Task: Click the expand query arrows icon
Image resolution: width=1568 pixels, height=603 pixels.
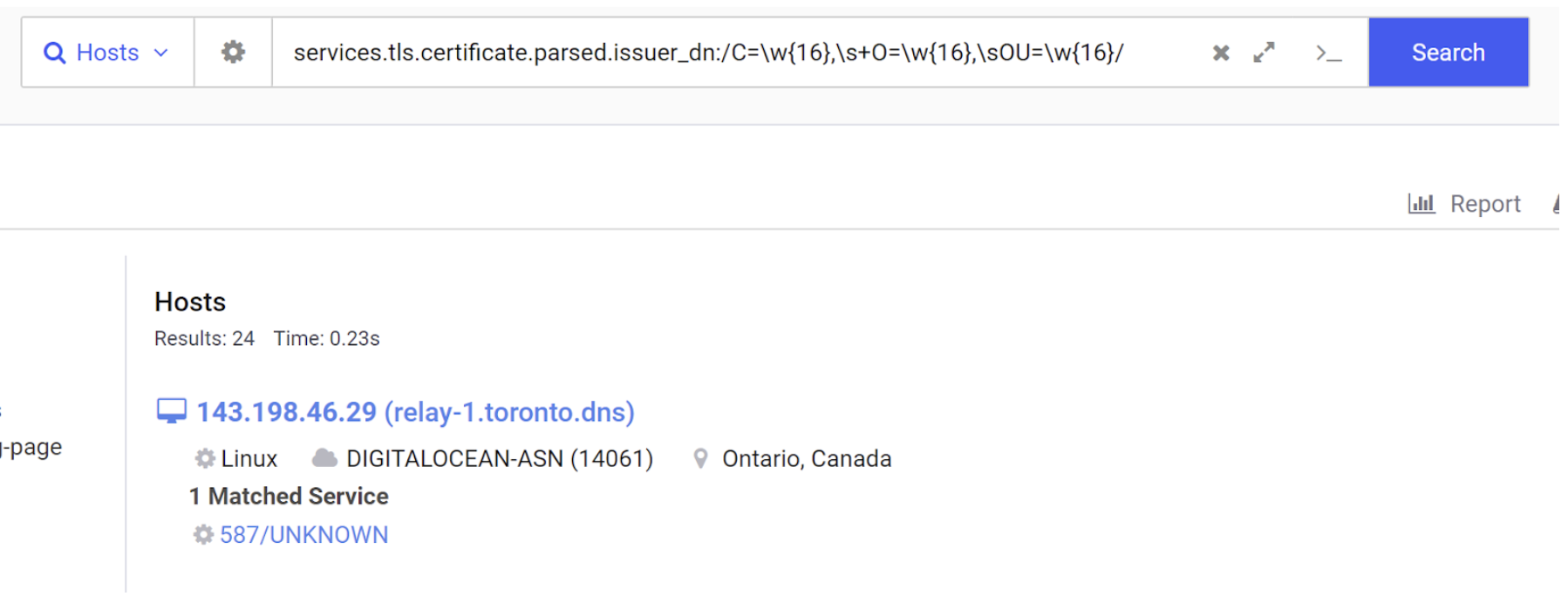Action: pyautogui.click(x=1263, y=52)
